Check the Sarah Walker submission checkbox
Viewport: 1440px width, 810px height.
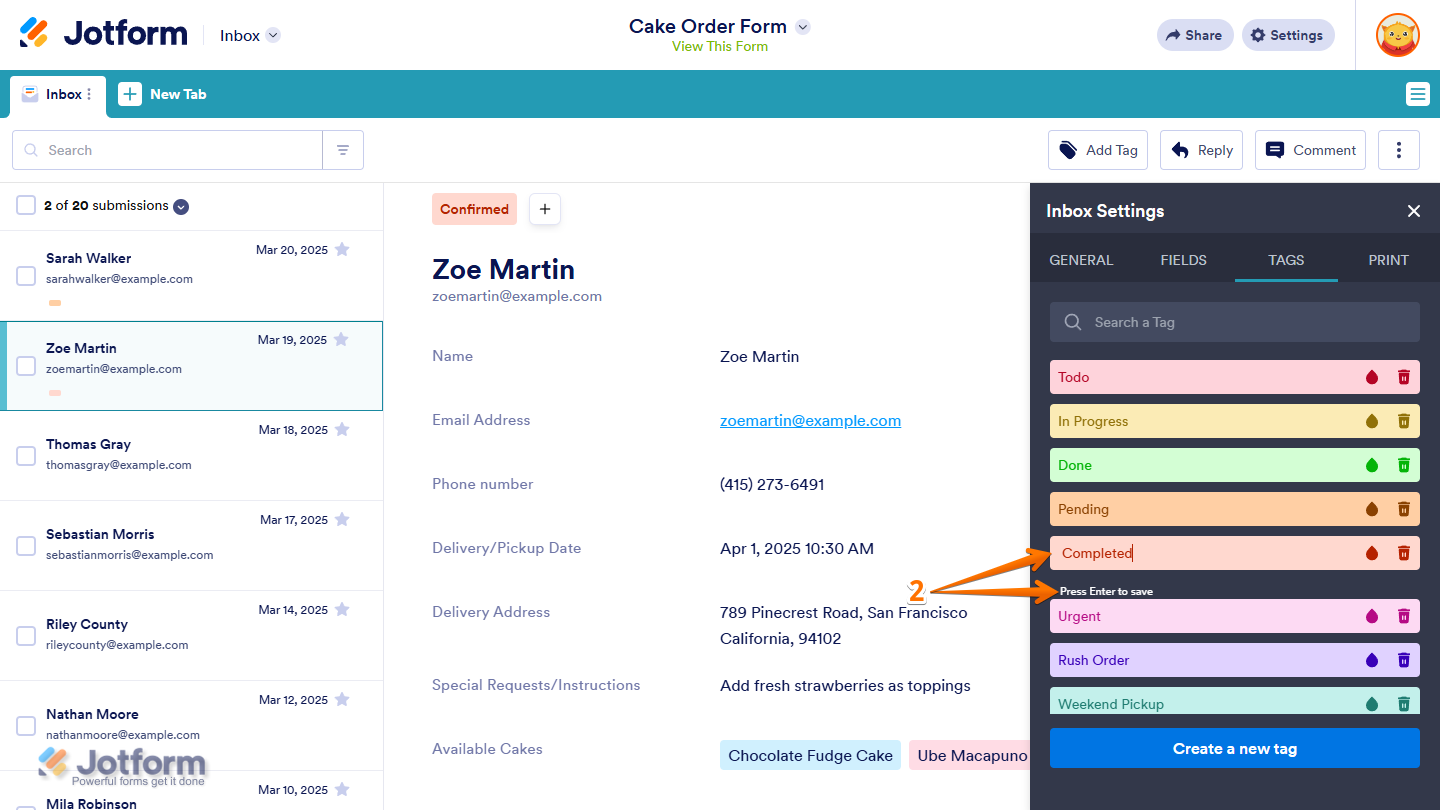[x=26, y=276]
